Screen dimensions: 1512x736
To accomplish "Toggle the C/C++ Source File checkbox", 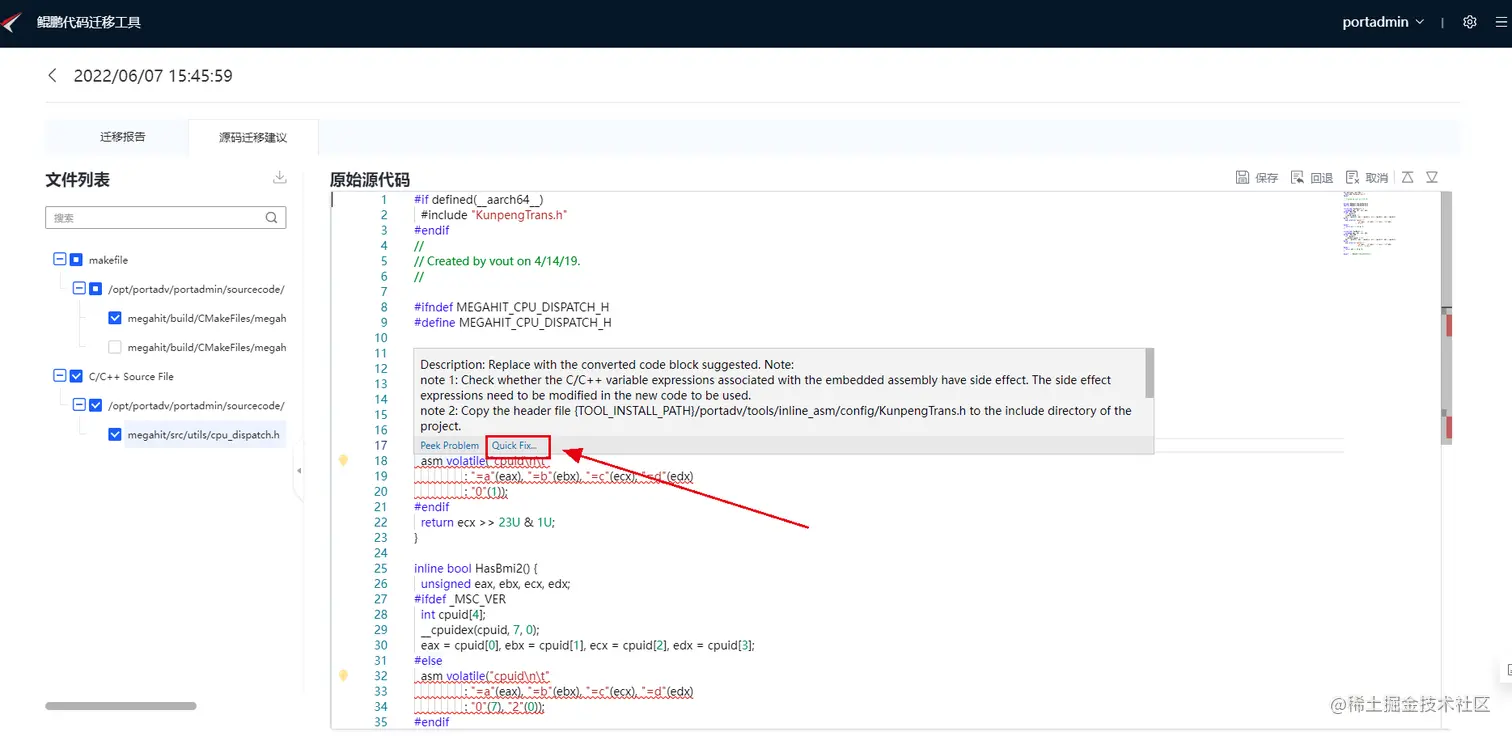I will coord(76,376).
